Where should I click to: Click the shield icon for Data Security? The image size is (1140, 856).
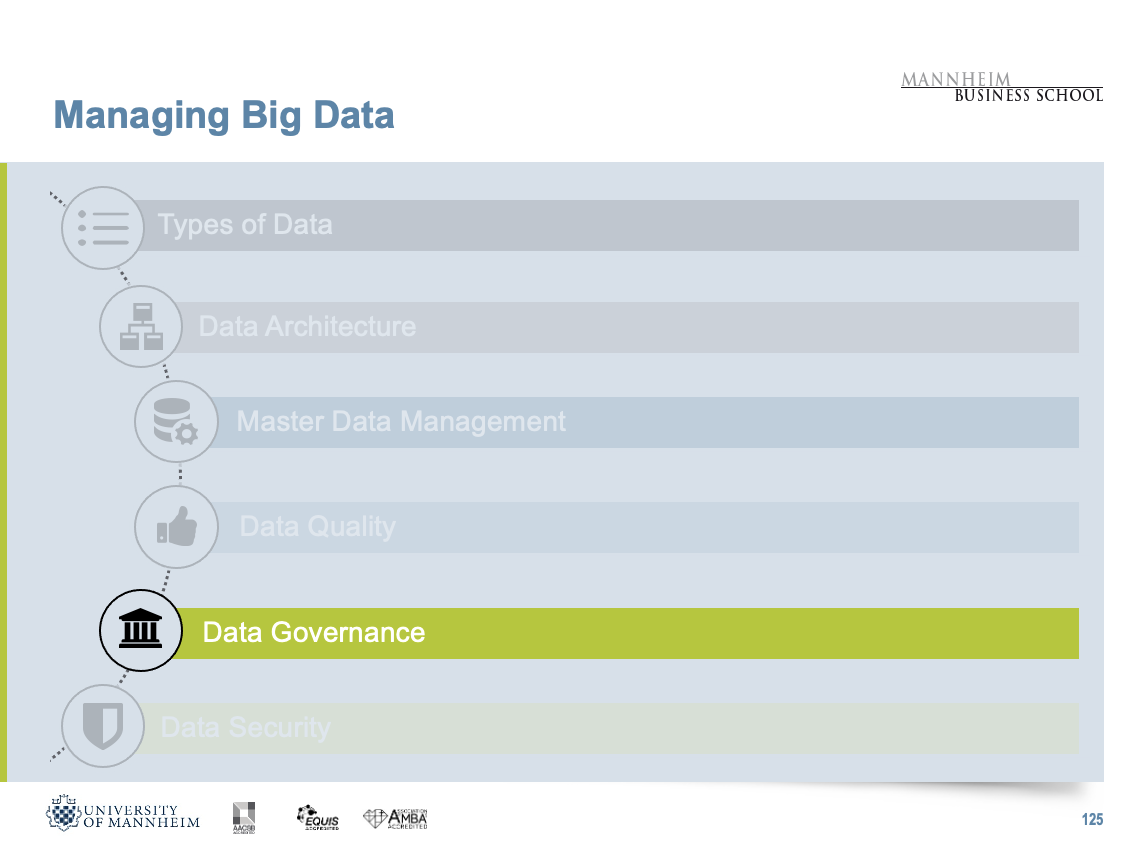click(x=103, y=725)
